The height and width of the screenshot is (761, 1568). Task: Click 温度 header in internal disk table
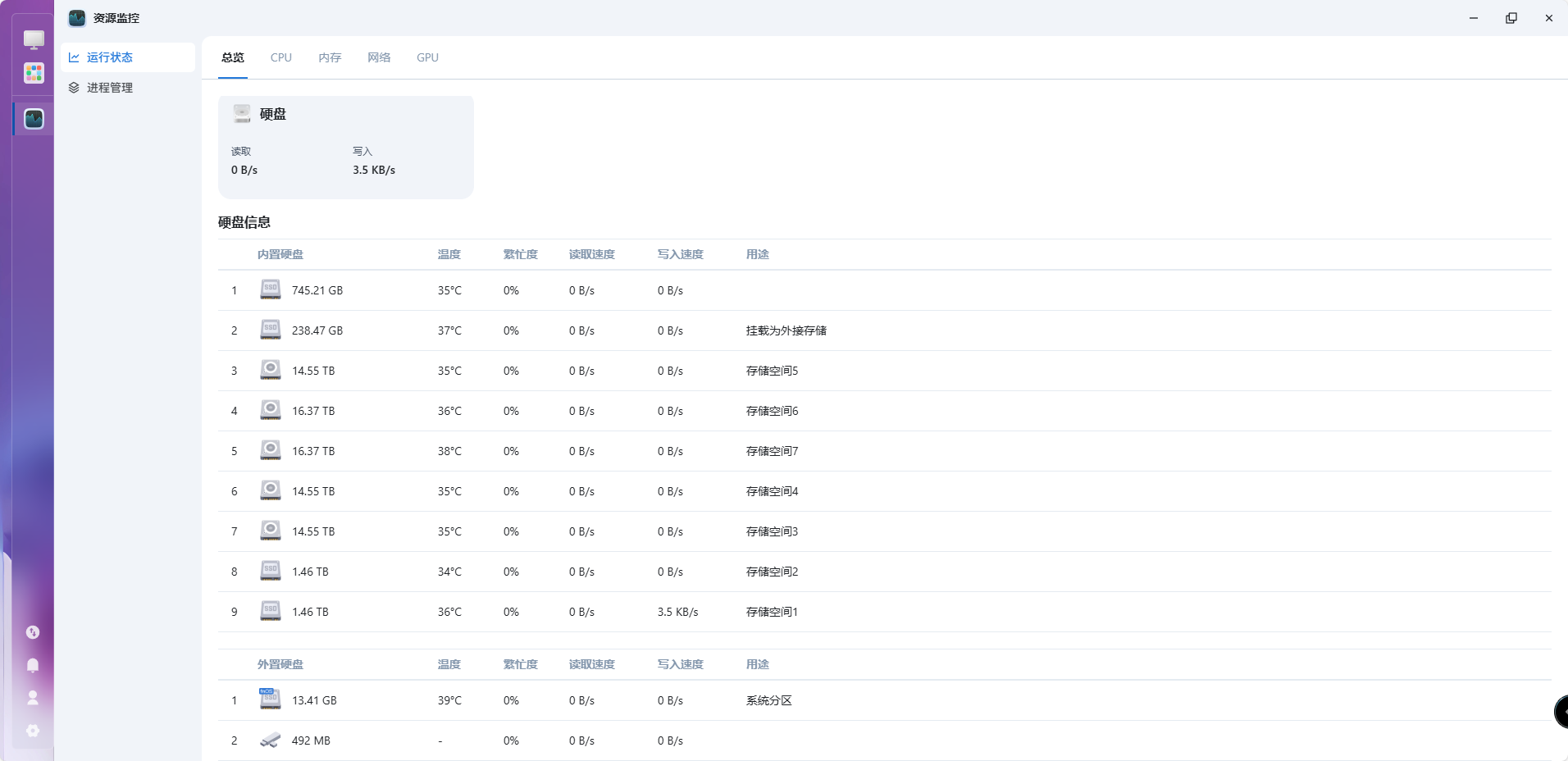449,254
